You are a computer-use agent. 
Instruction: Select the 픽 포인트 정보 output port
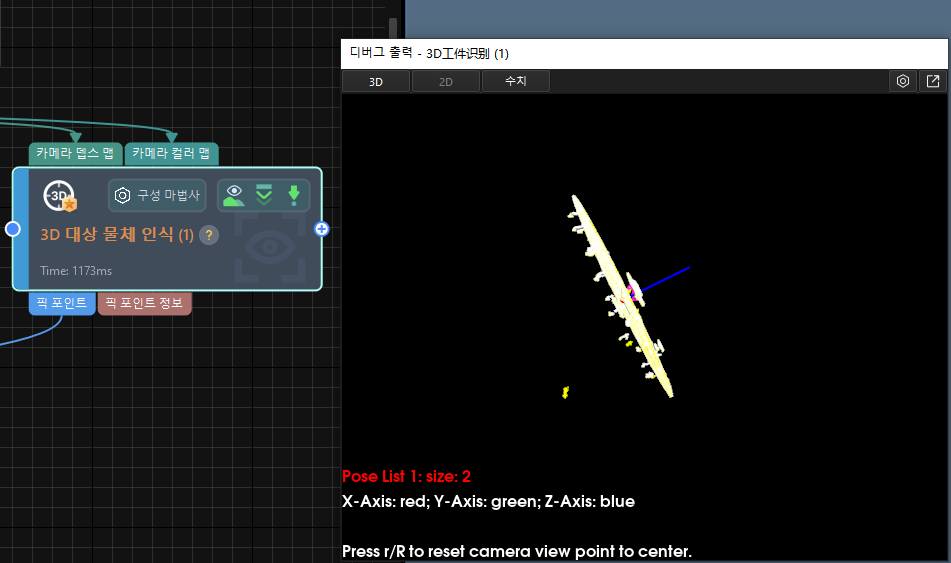[x=144, y=303]
